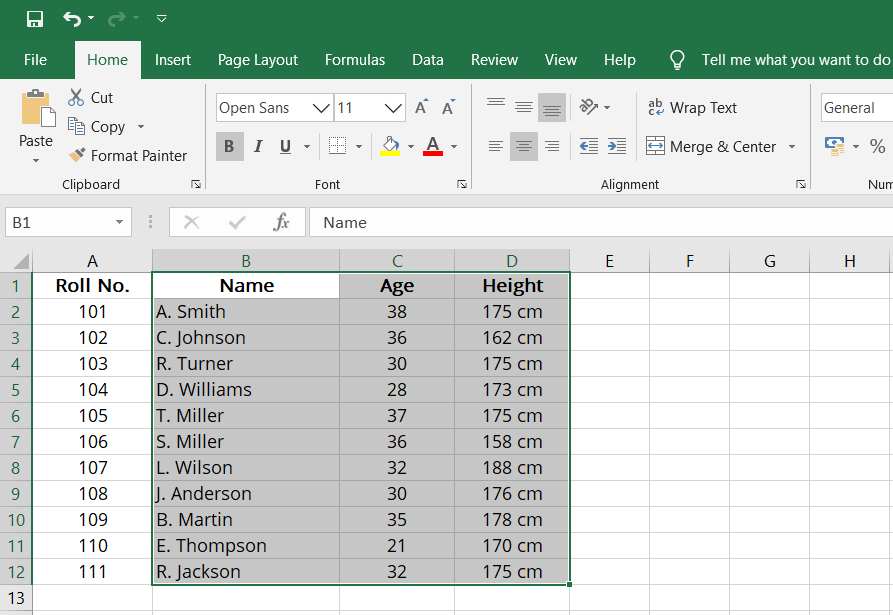Viewport: 893px width, 615px height.
Task: Open the Formulas tab
Action: (x=355, y=60)
